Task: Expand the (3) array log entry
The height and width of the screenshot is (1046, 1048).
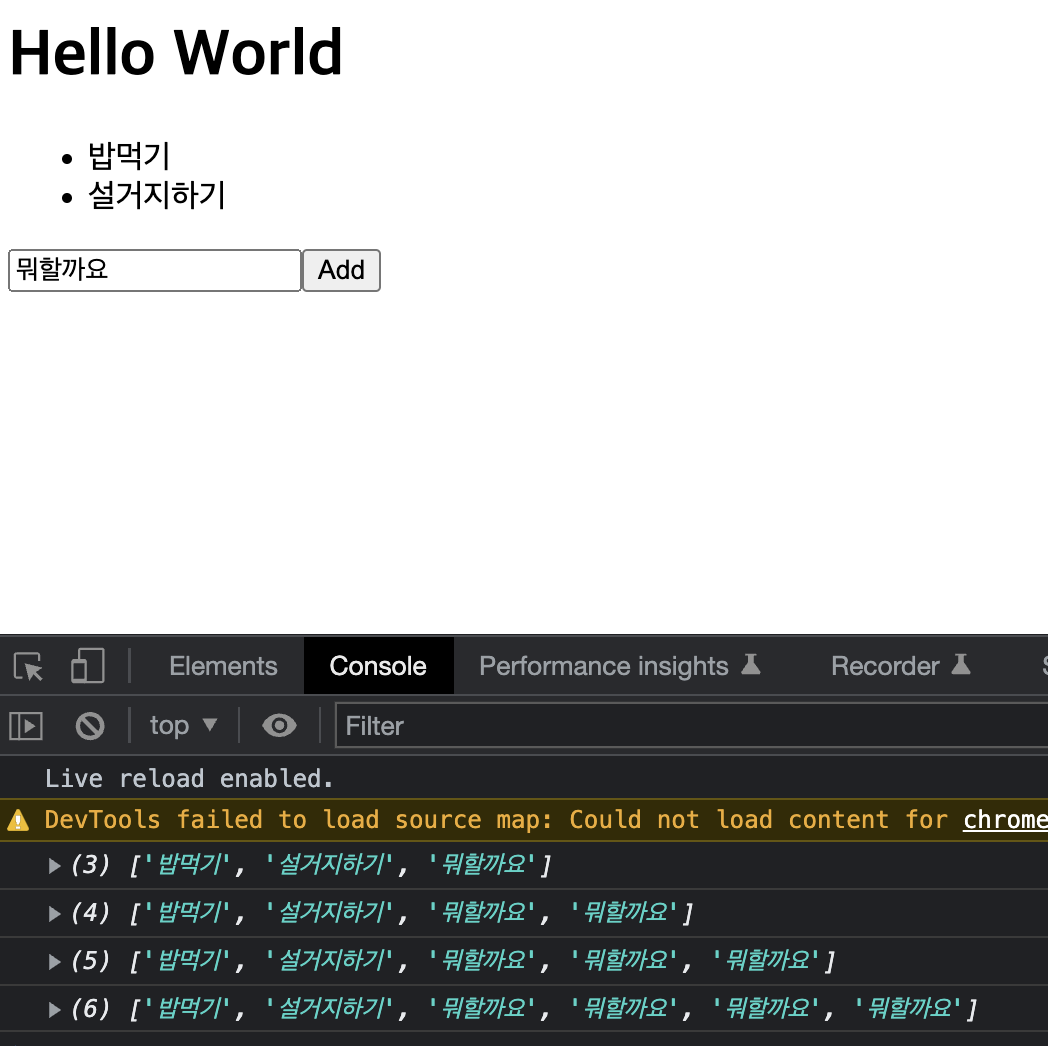Action: click(55, 866)
